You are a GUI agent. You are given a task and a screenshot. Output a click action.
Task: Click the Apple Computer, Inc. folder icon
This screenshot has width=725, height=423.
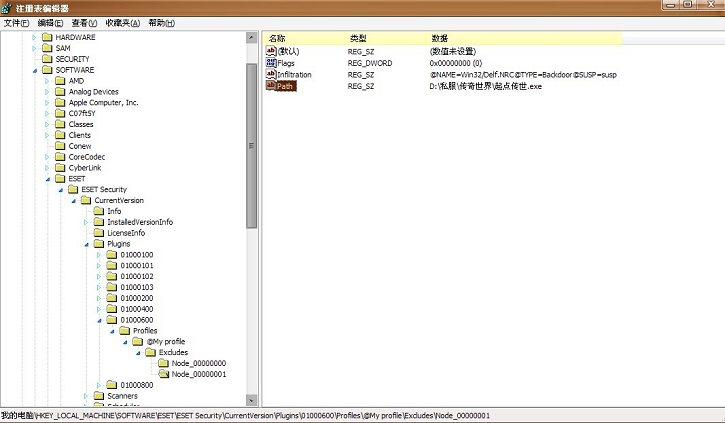click(x=60, y=102)
